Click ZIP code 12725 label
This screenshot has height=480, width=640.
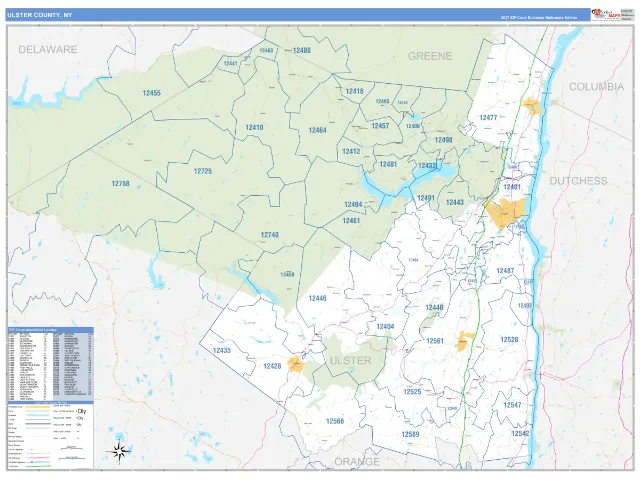pyautogui.click(x=203, y=171)
